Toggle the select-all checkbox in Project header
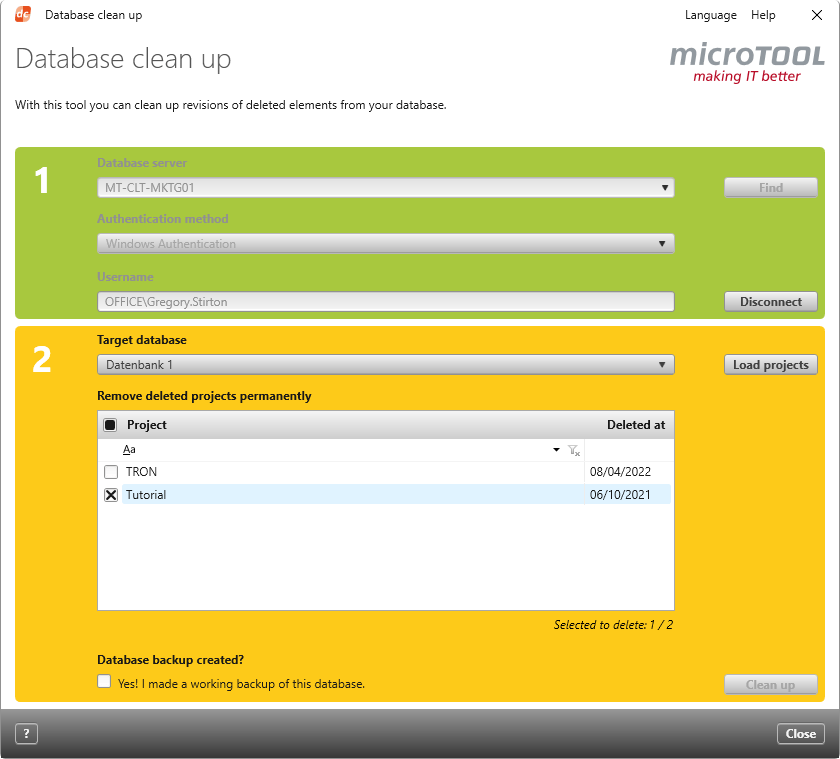 (109, 424)
